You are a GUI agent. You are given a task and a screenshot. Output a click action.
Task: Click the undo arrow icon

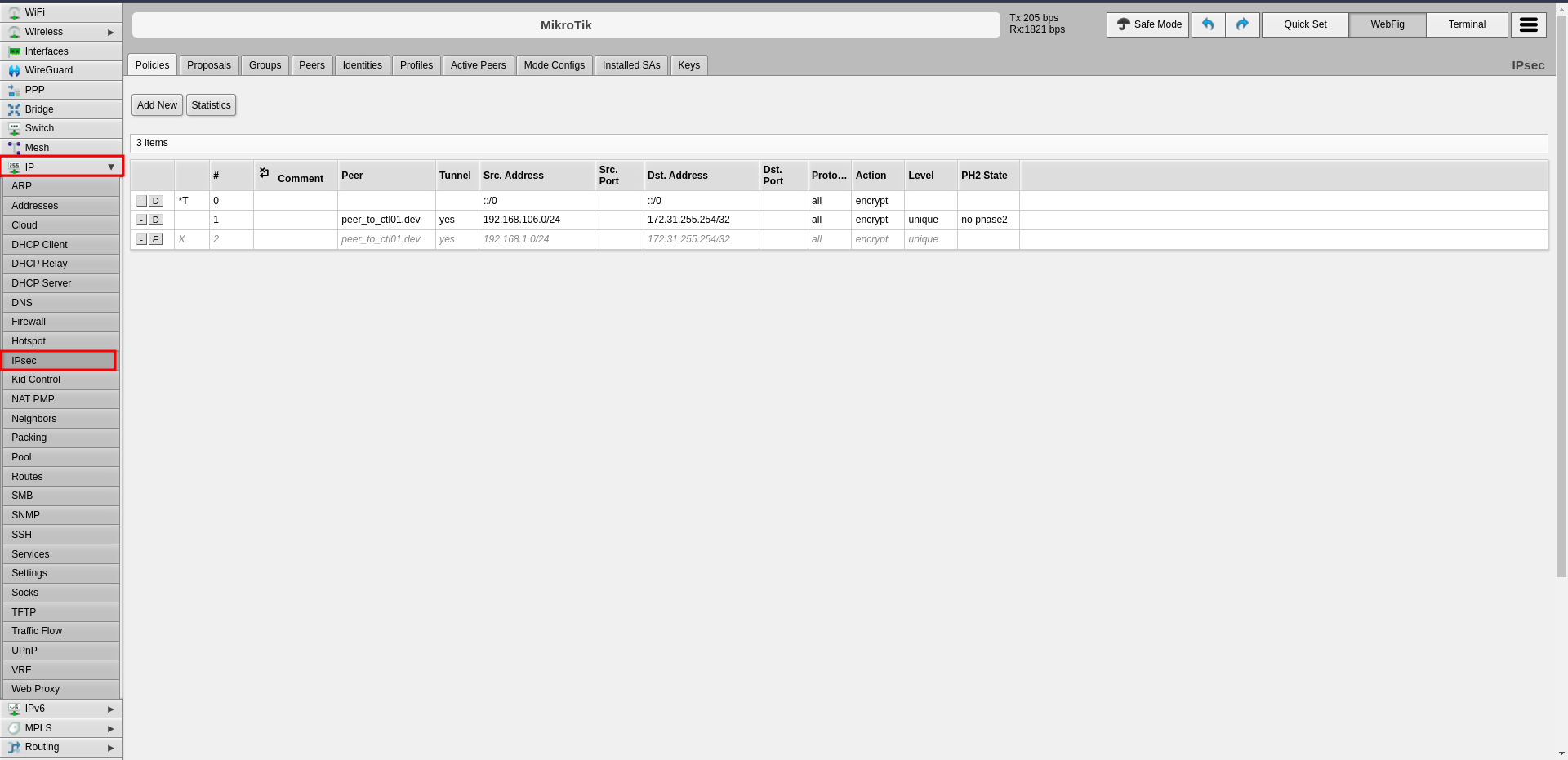1208,24
